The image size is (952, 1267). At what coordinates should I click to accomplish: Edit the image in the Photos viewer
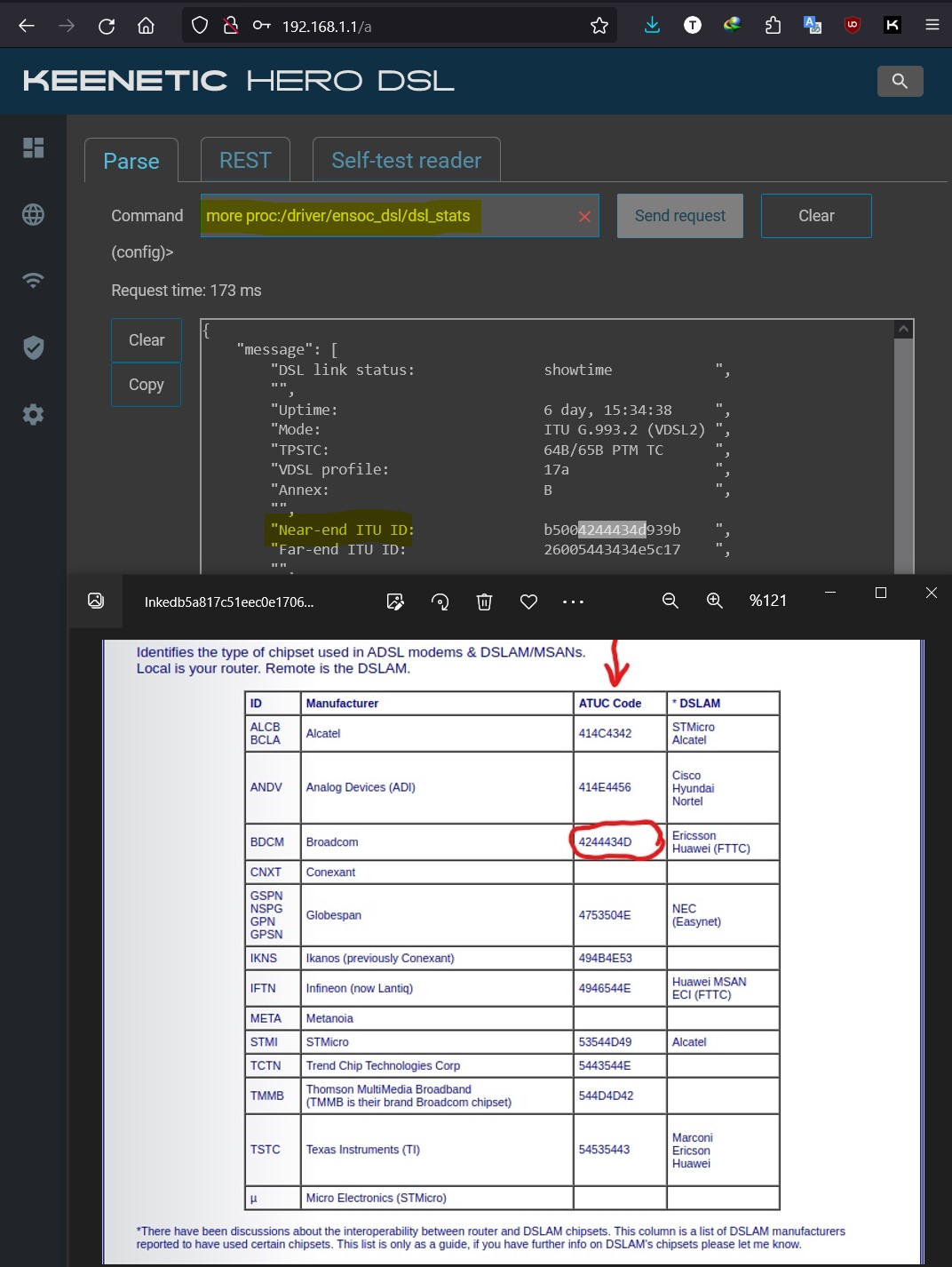point(396,602)
